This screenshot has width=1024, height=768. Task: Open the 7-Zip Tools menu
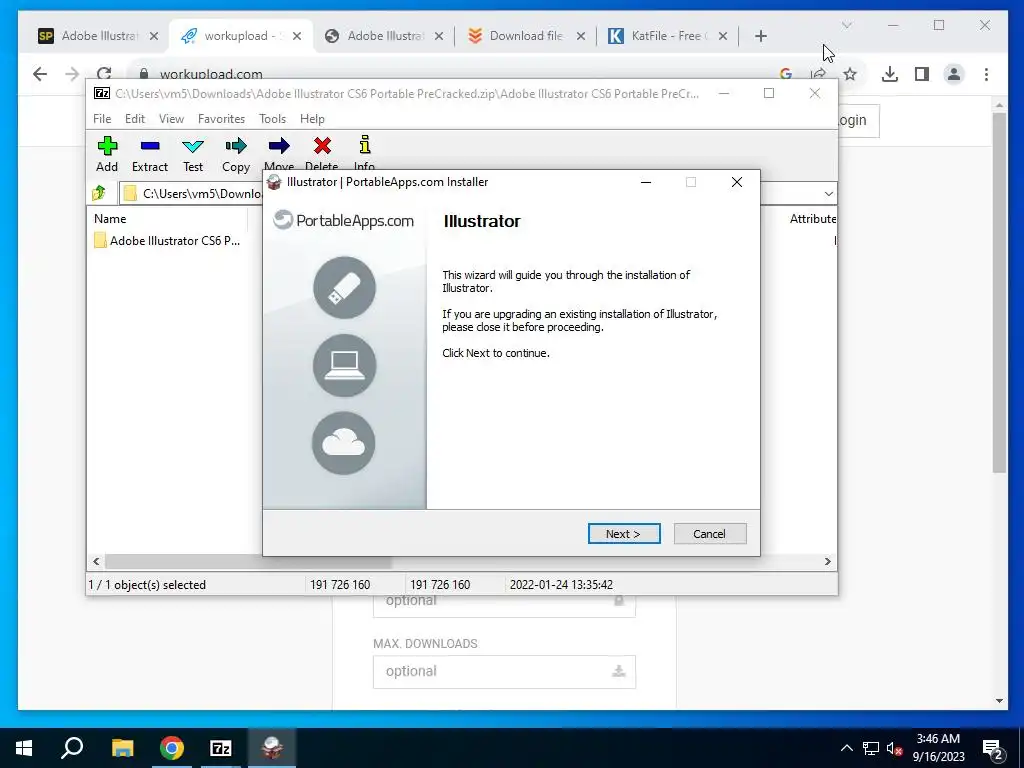point(272,119)
